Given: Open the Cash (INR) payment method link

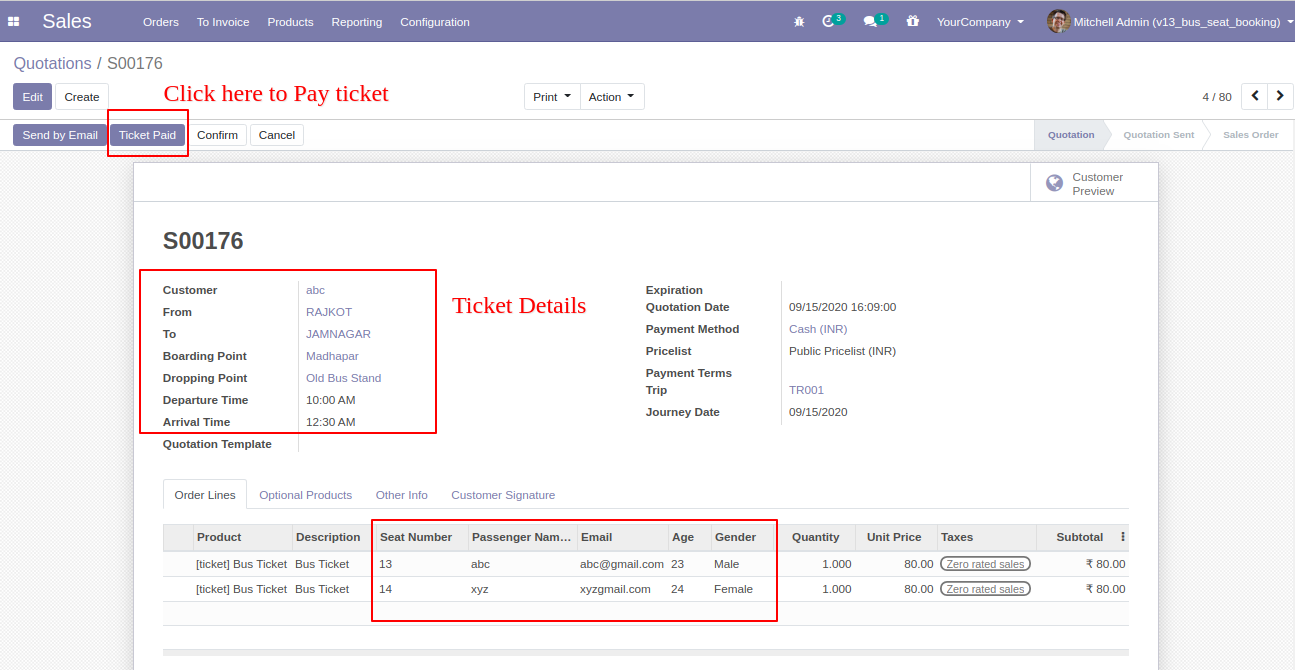Looking at the screenshot, I should (x=818, y=329).
